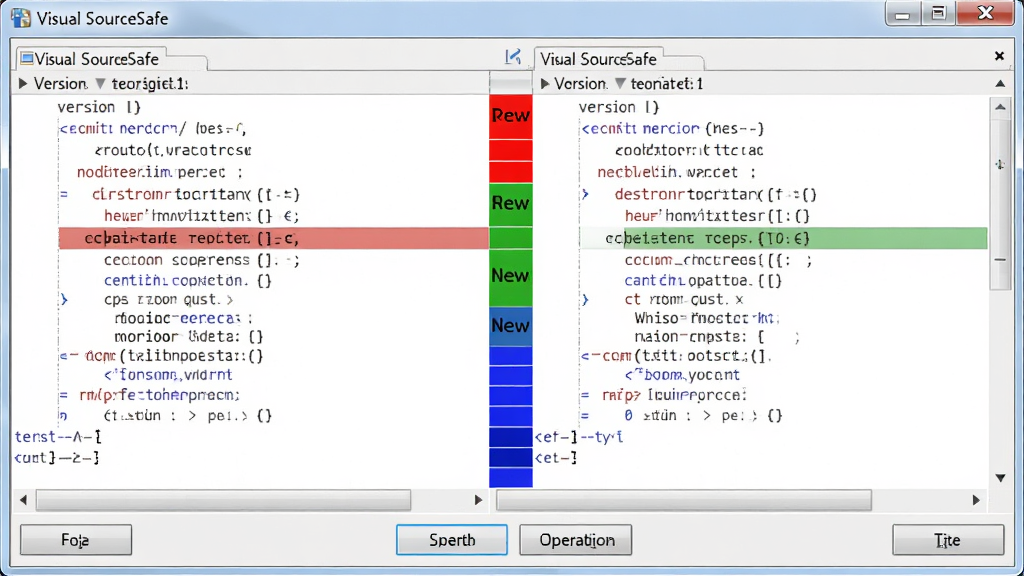Close the right pane with the X icon
This screenshot has width=1024, height=576.
click(999, 56)
